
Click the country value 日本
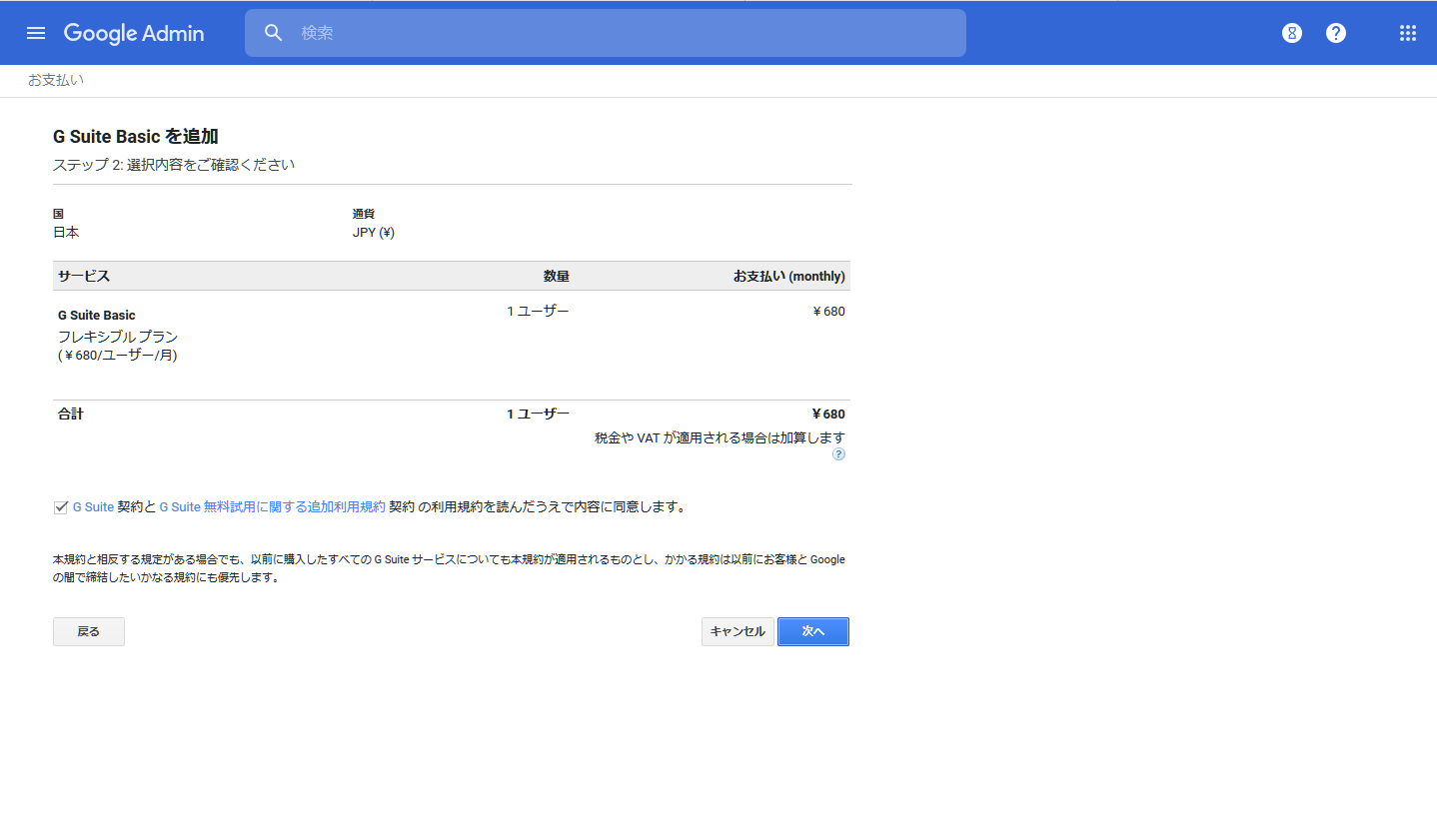[66, 233]
